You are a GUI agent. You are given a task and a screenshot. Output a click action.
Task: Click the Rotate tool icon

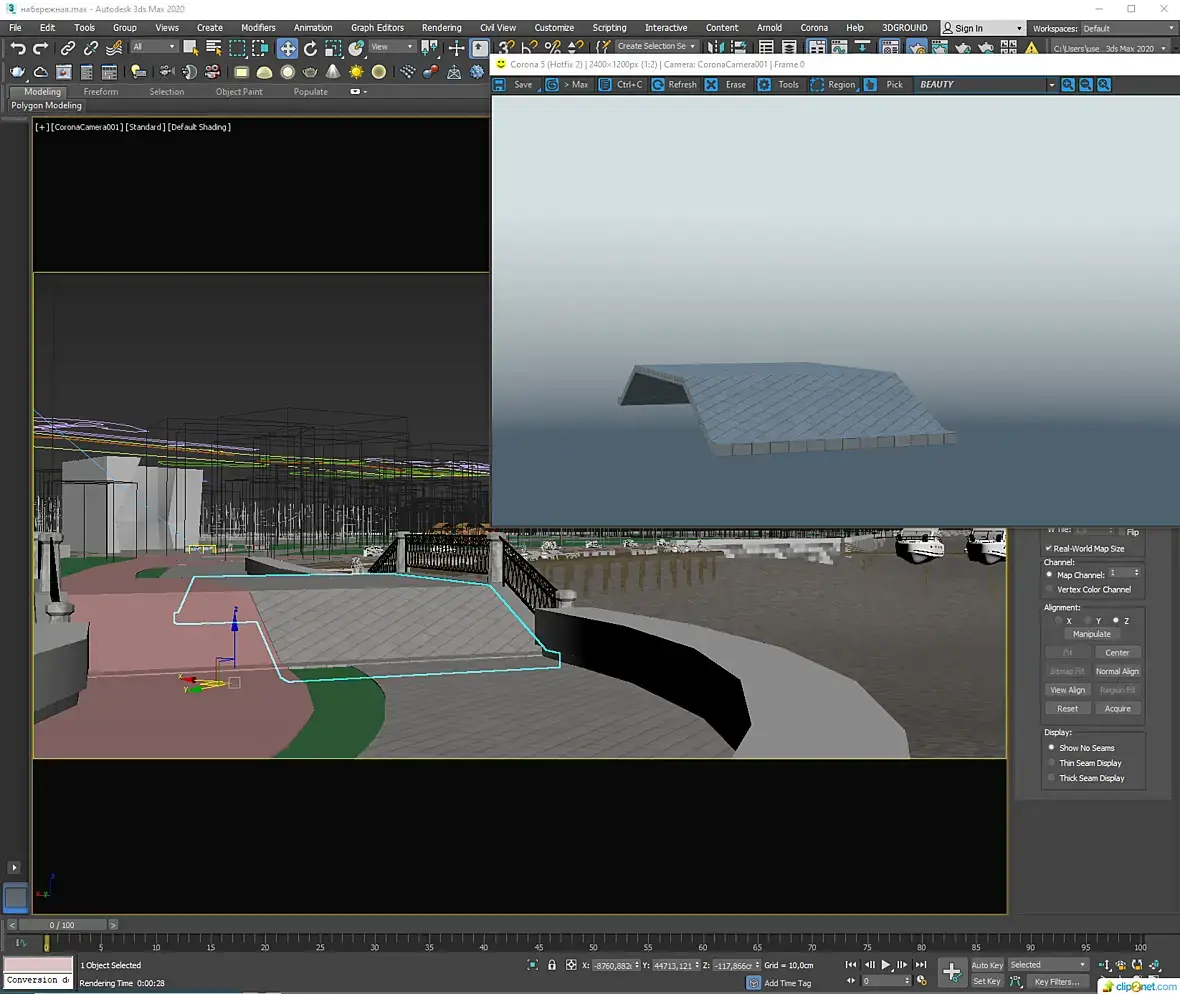pos(310,48)
